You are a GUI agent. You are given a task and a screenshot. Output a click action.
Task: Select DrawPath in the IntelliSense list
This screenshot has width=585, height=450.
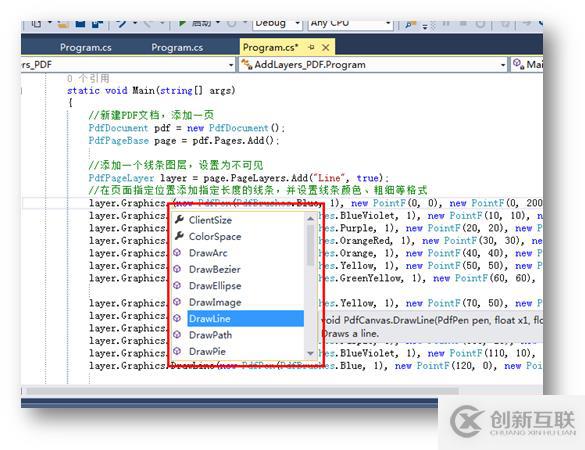[x=210, y=335]
